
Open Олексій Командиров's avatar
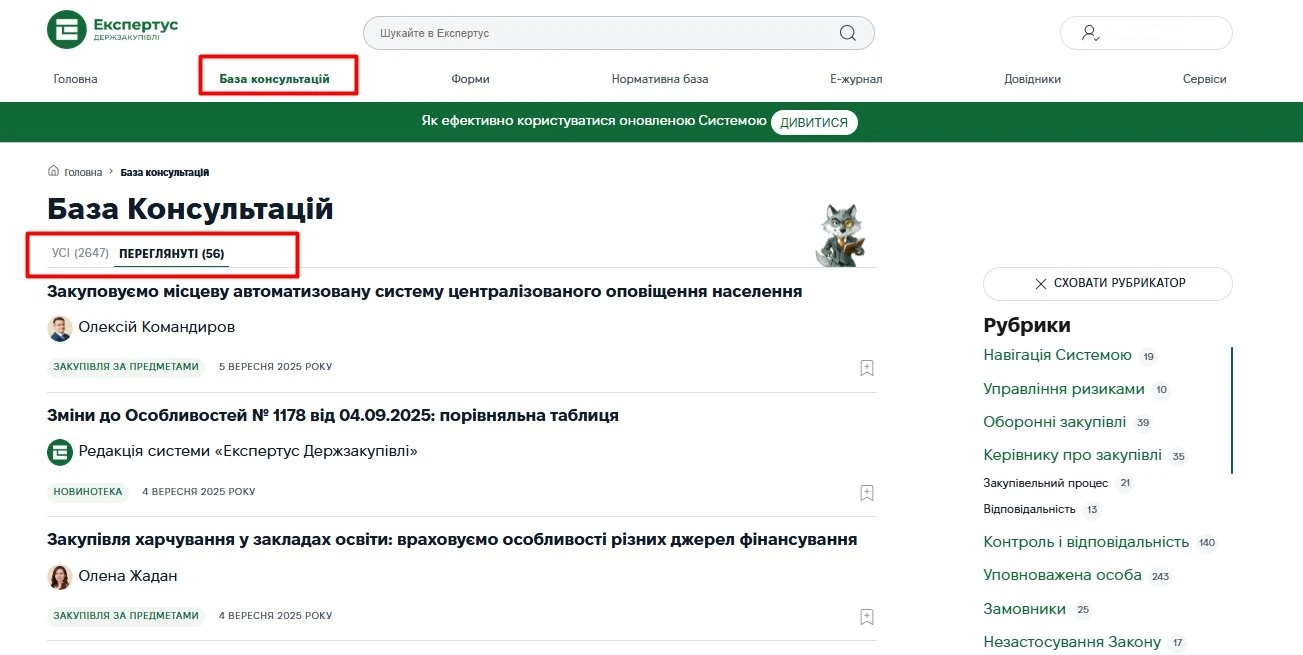pos(60,328)
